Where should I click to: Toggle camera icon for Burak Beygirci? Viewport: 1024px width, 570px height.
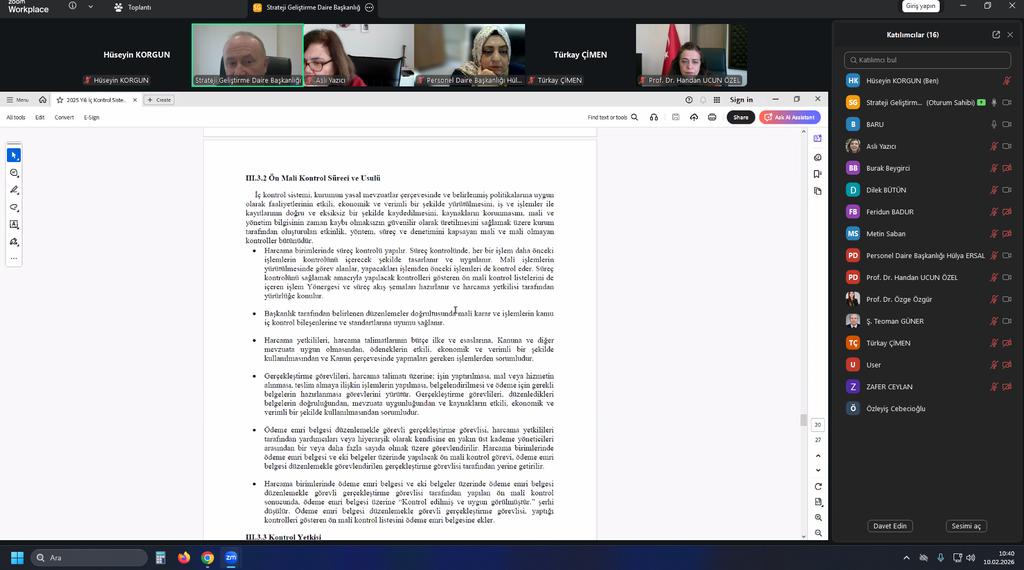tap(1007, 168)
